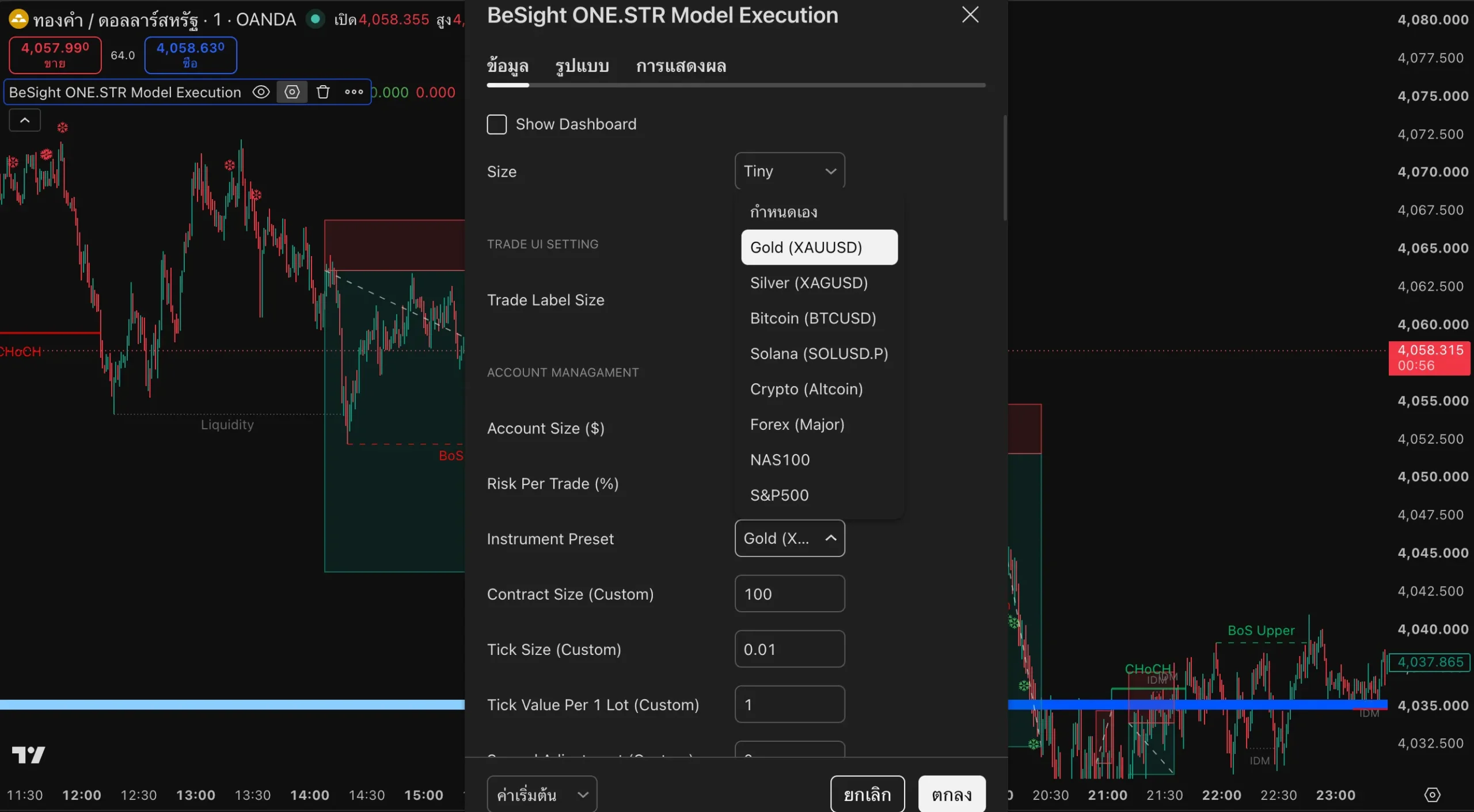Click the Contract Size (Custom) field
The width and height of the screenshot is (1474, 812).
click(x=789, y=593)
